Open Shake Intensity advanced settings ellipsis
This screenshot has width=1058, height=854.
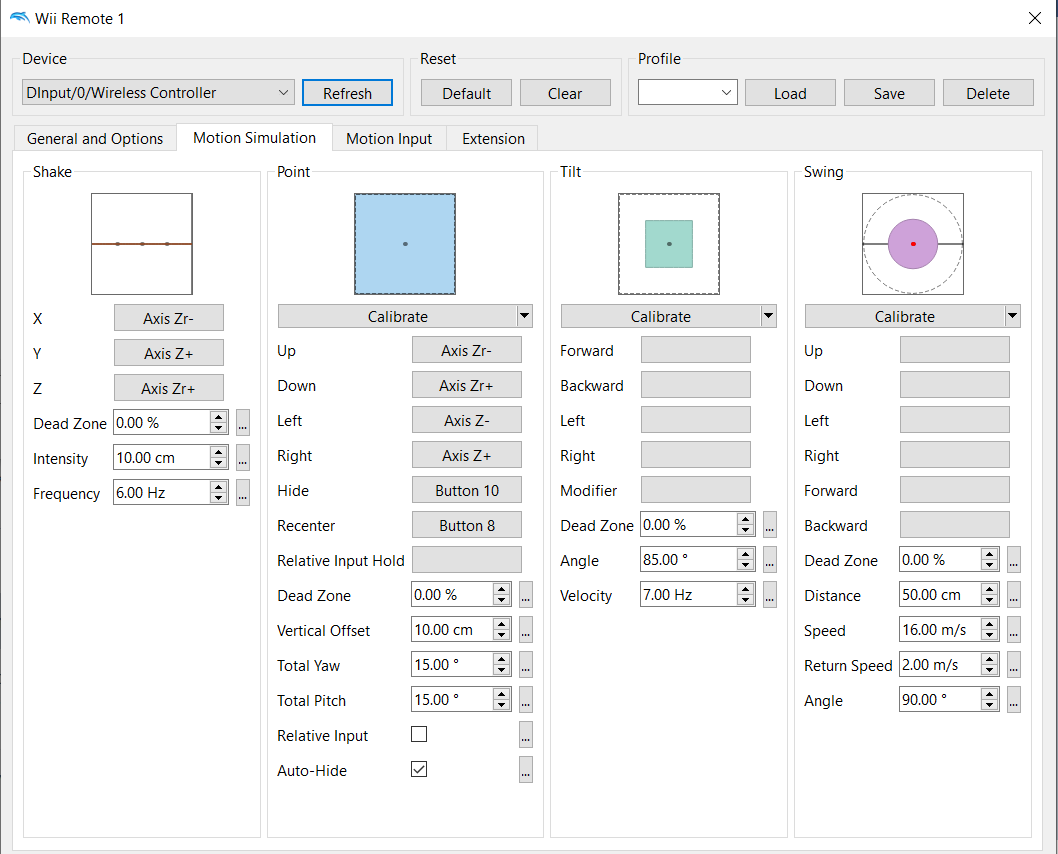pyautogui.click(x=243, y=458)
